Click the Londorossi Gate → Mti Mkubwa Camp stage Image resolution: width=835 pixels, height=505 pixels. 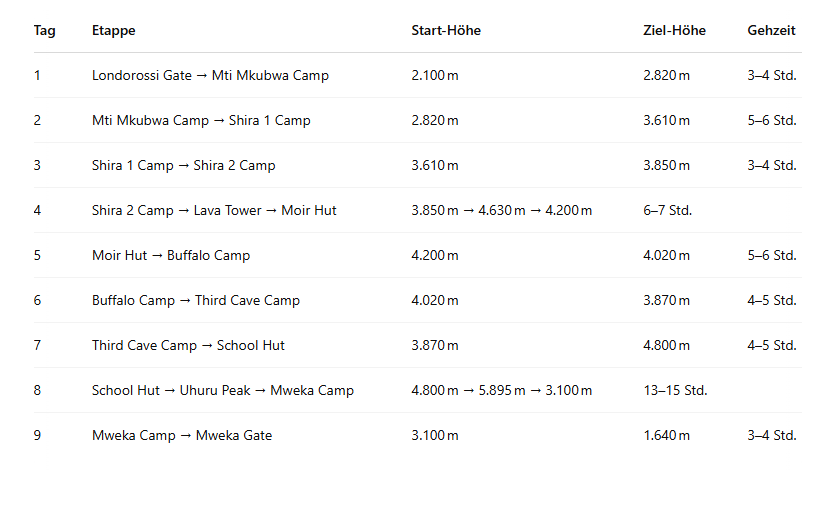tap(210, 76)
